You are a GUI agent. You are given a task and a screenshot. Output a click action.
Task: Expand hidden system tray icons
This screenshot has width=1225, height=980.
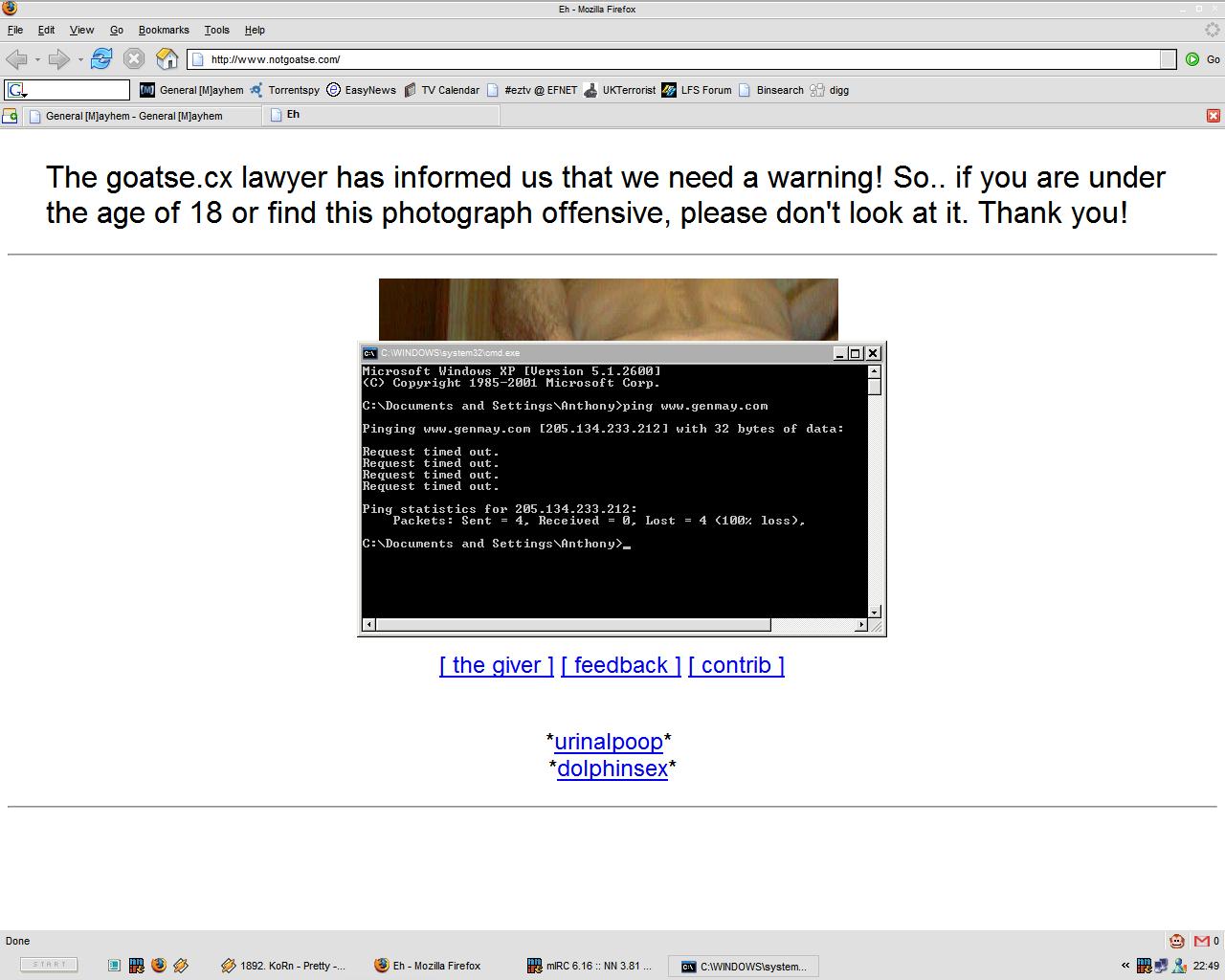click(1125, 966)
